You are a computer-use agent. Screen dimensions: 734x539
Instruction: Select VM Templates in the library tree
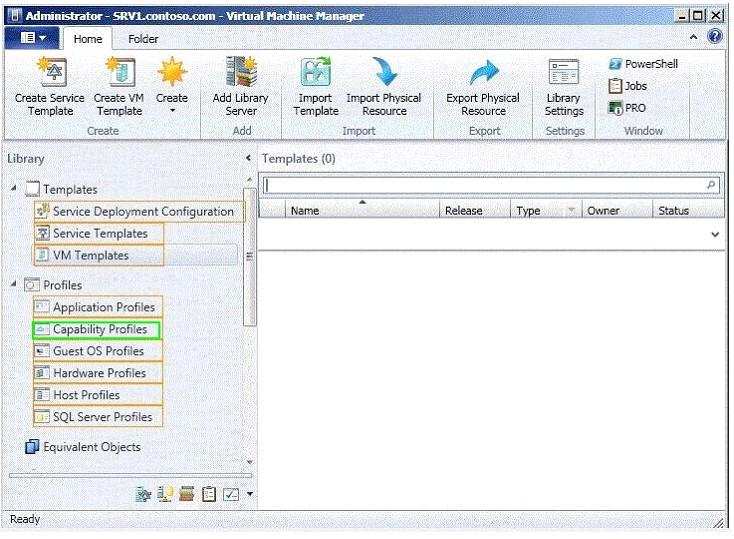99,255
